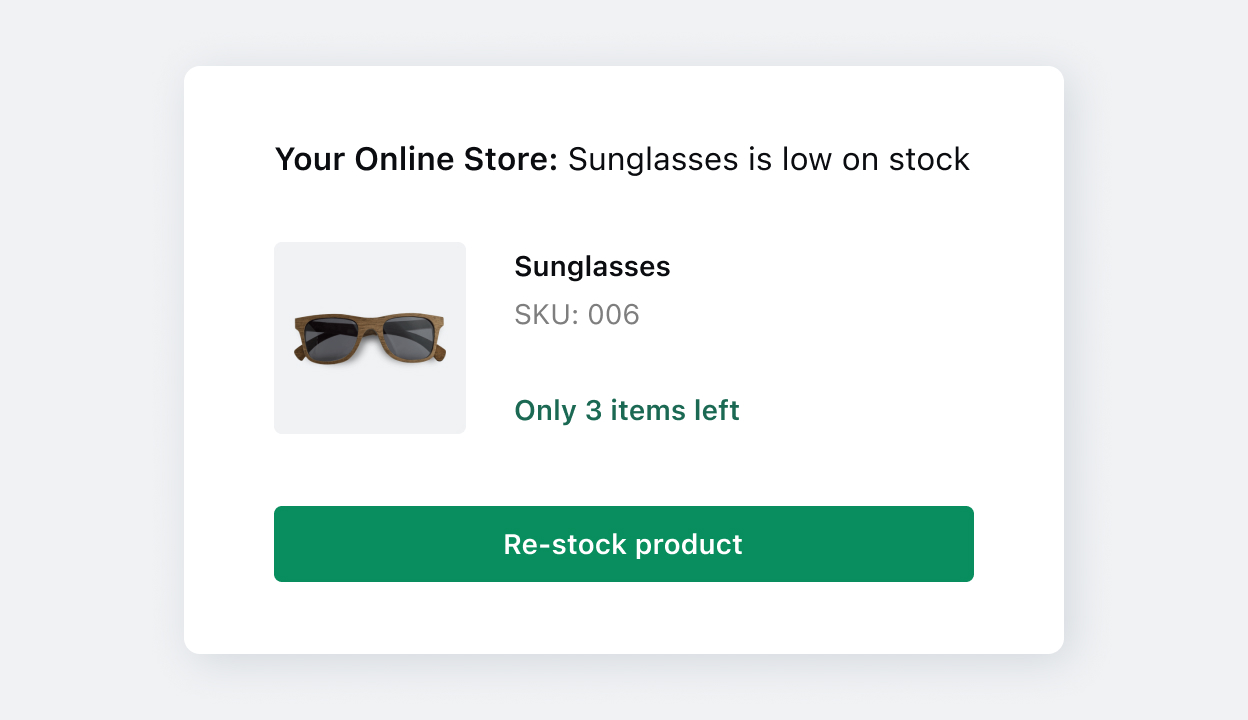Select the 'Sunglasses is low on stock' headline
This screenshot has width=1248, height=720.
pos(769,159)
